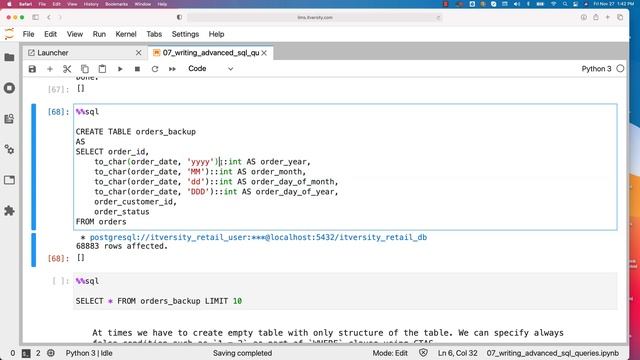
Task: Select the 07_writing_advanced_sql_qu notebook tab
Action: 211,53
